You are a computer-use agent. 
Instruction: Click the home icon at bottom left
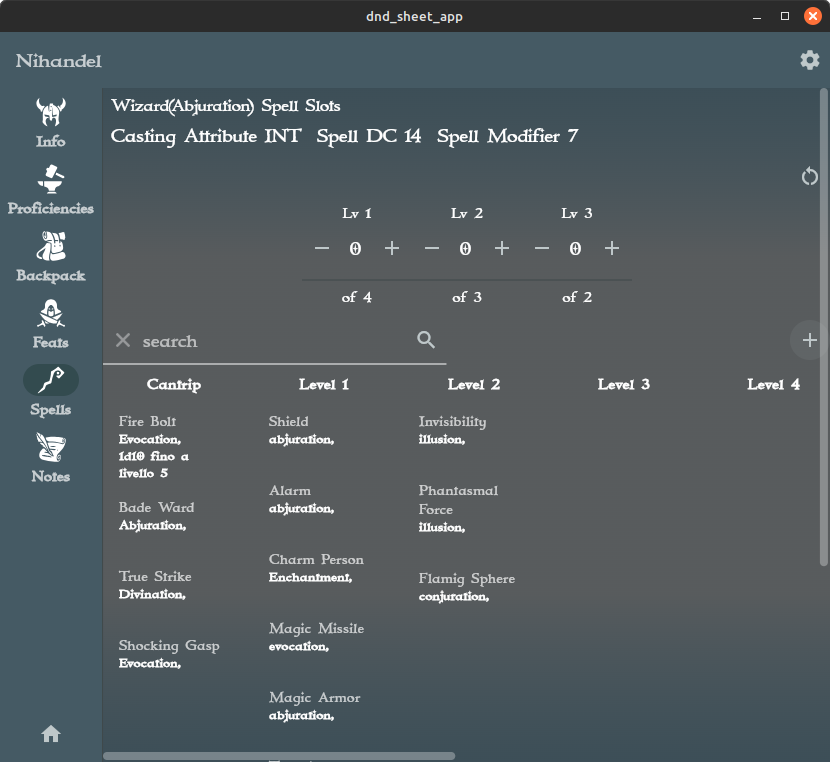pos(51,734)
